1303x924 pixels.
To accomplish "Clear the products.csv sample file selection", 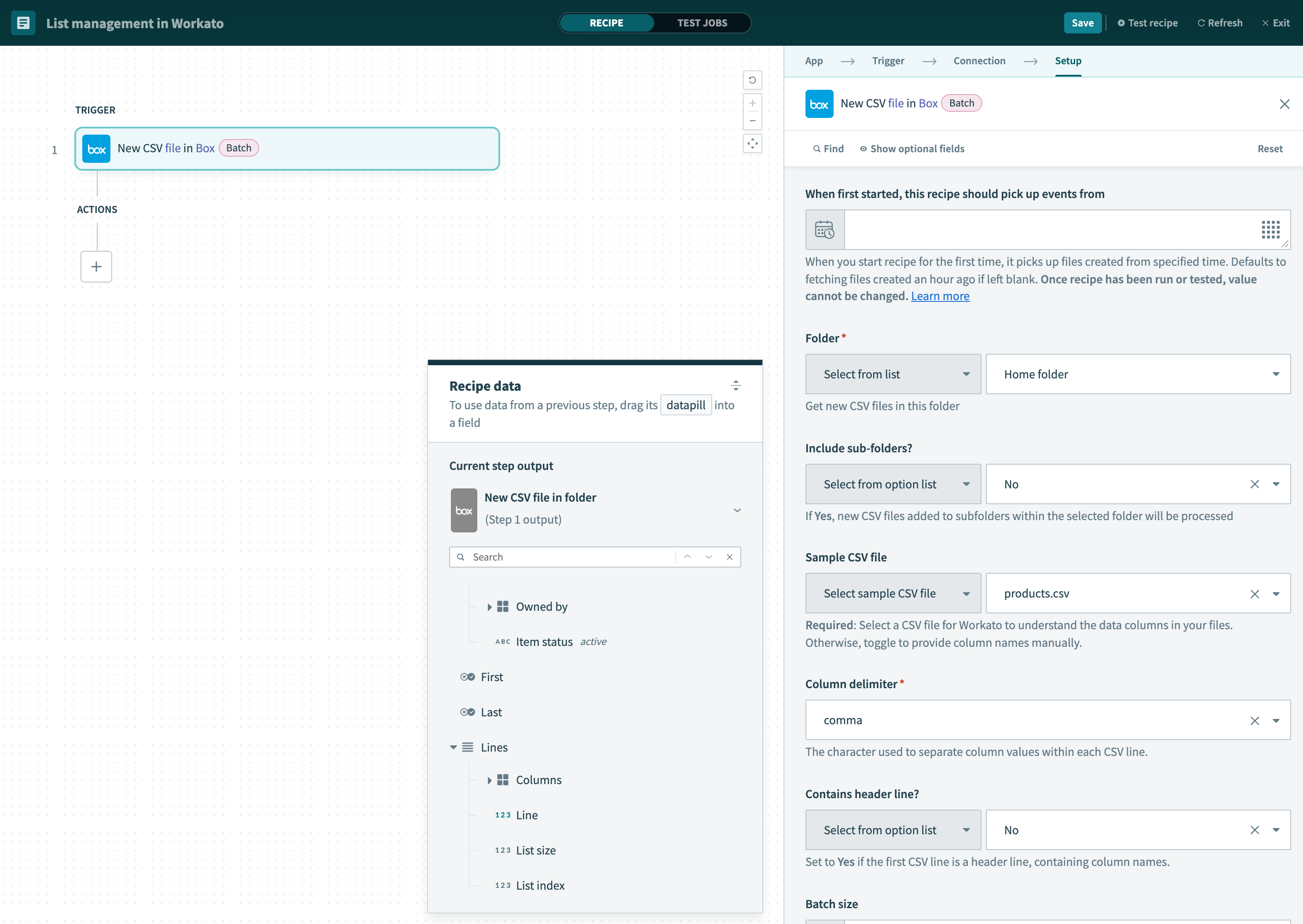I will click(1254, 594).
